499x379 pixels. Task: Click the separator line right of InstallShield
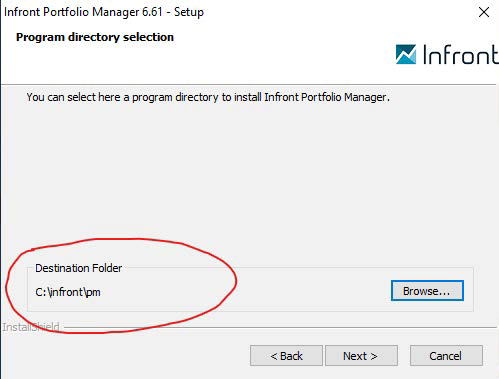click(x=280, y=328)
